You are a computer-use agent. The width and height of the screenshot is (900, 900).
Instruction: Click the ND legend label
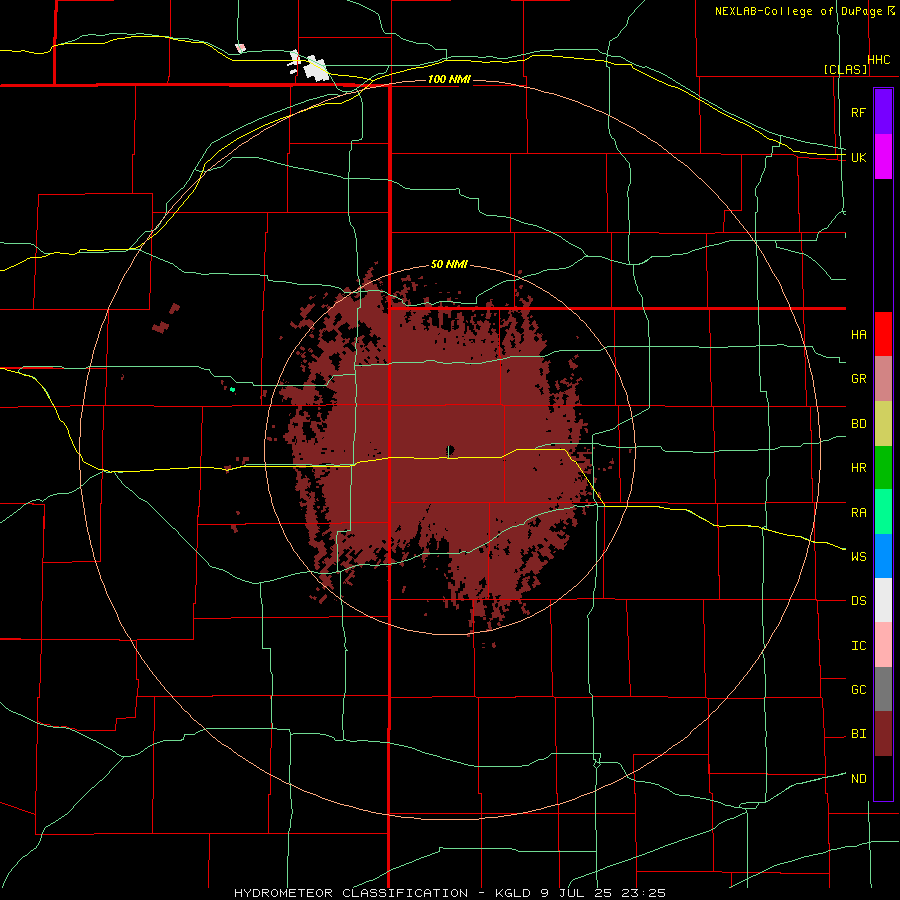(858, 779)
